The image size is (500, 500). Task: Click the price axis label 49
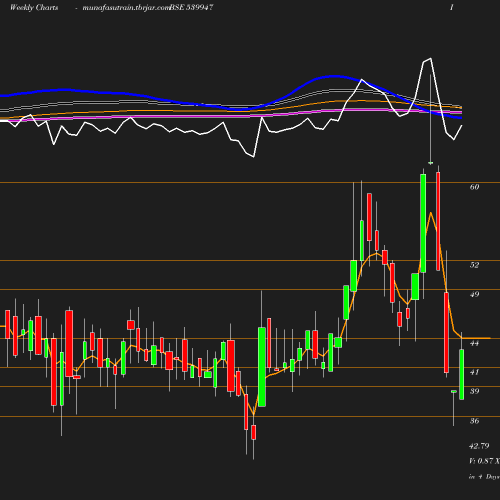474,294
